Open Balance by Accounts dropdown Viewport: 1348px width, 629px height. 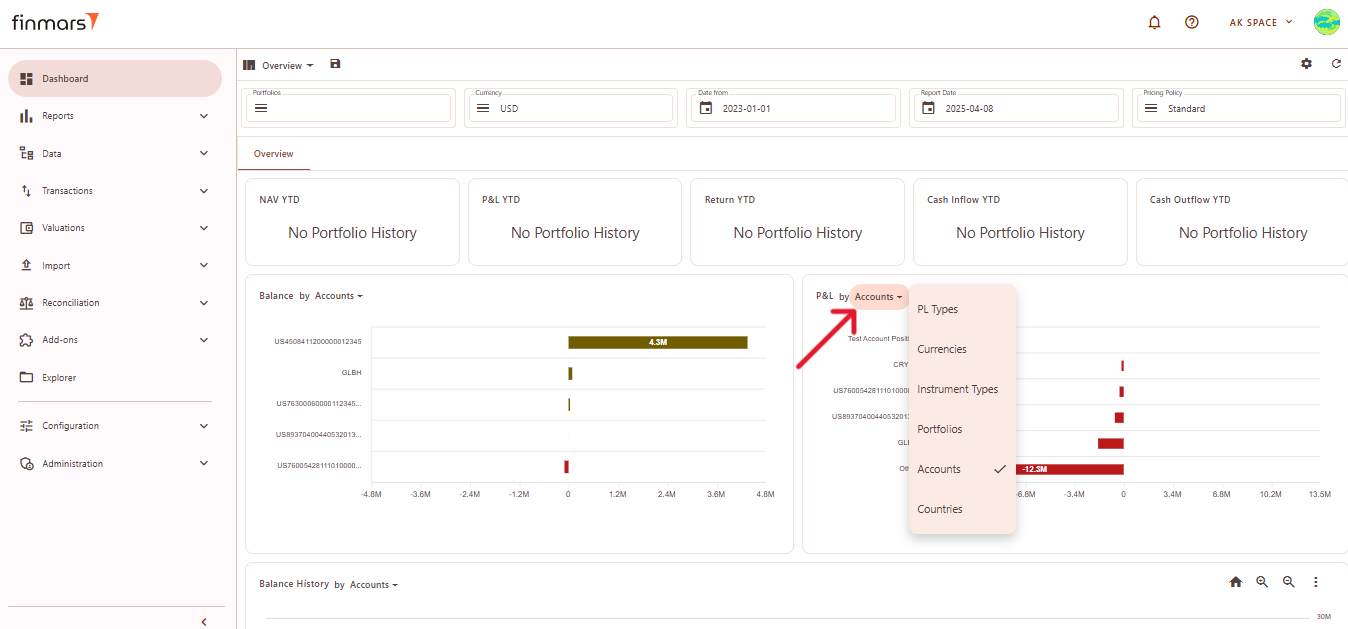pos(338,296)
